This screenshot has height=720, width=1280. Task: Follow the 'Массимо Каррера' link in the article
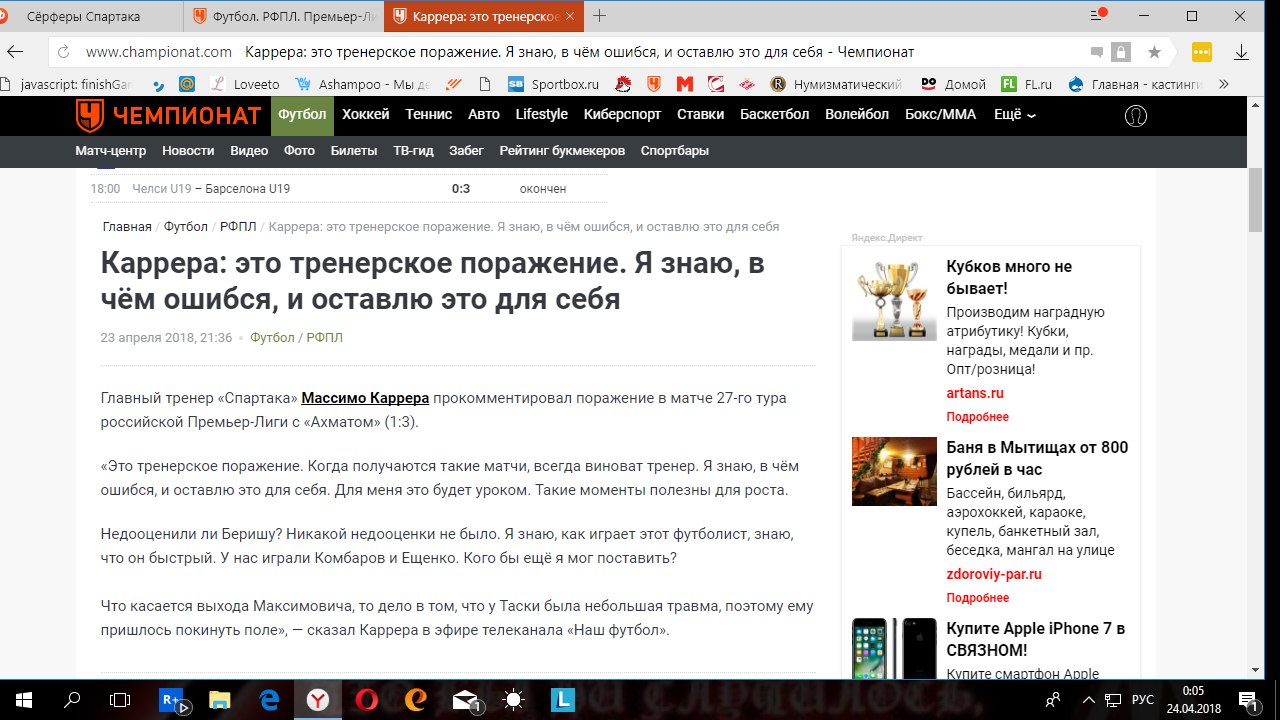pos(365,398)
